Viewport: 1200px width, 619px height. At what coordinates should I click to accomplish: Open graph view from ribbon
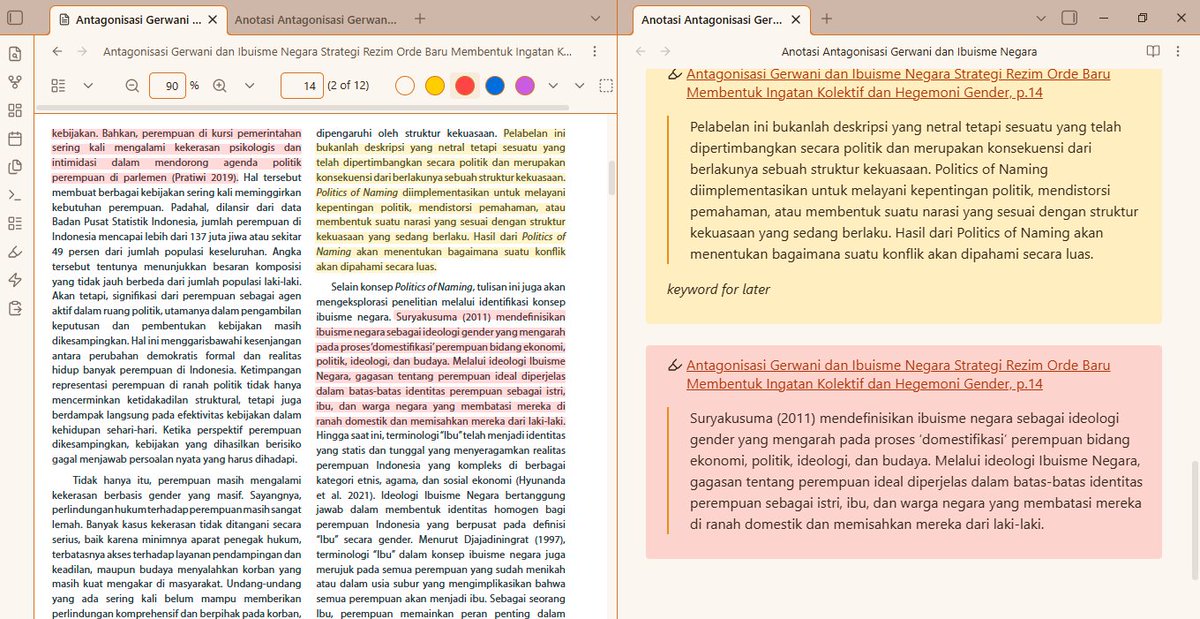14,82
